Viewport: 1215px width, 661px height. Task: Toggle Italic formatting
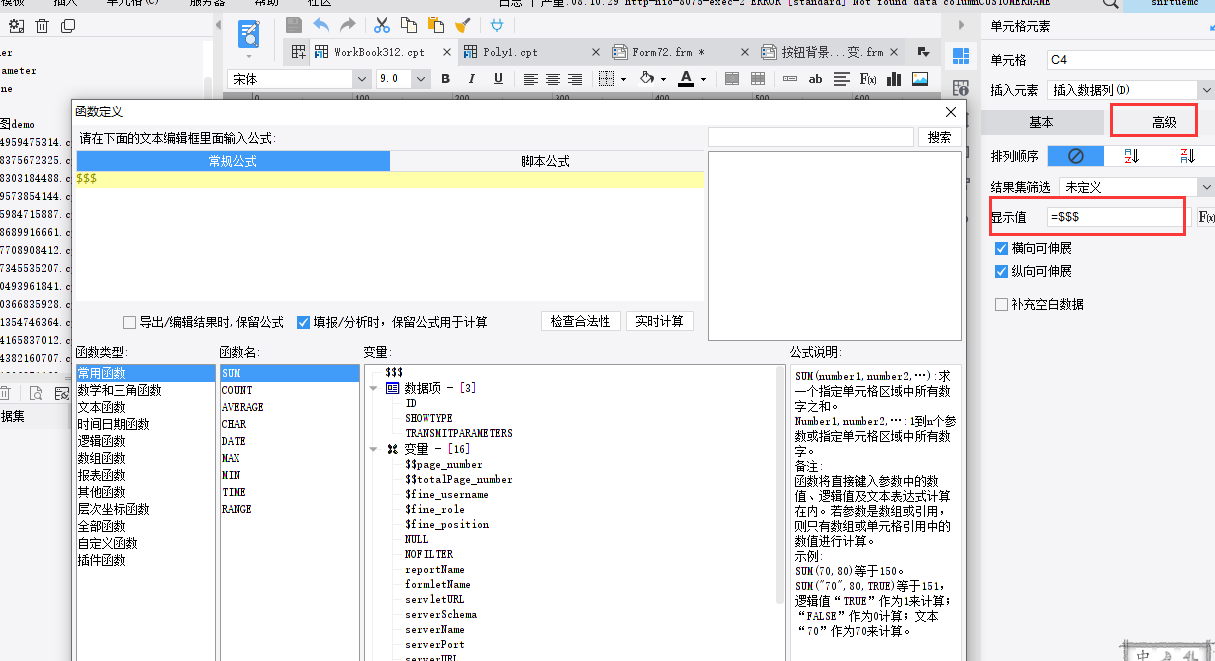[470, 79]
